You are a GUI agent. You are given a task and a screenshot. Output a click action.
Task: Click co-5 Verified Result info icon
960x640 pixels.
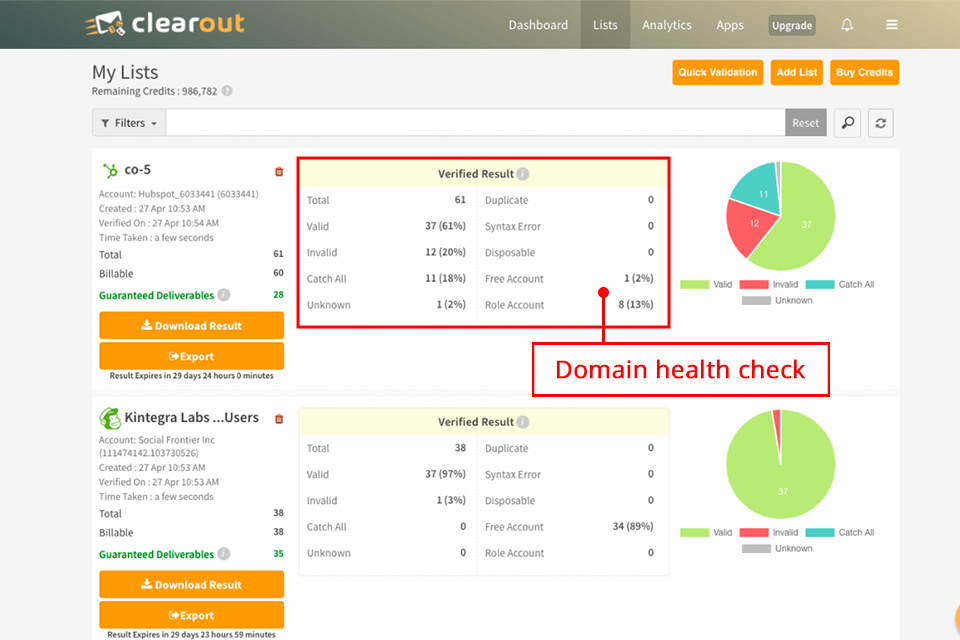(x=522, y=174)
